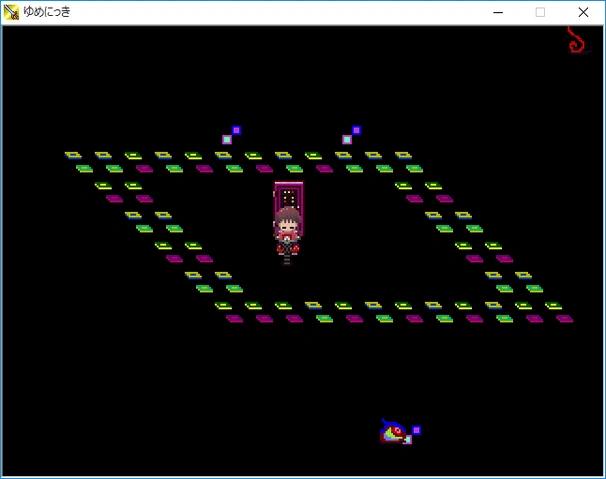The image size is (606, 479).
Task: Click the Yume Nikki window title icon
Action: coord(11,12)
